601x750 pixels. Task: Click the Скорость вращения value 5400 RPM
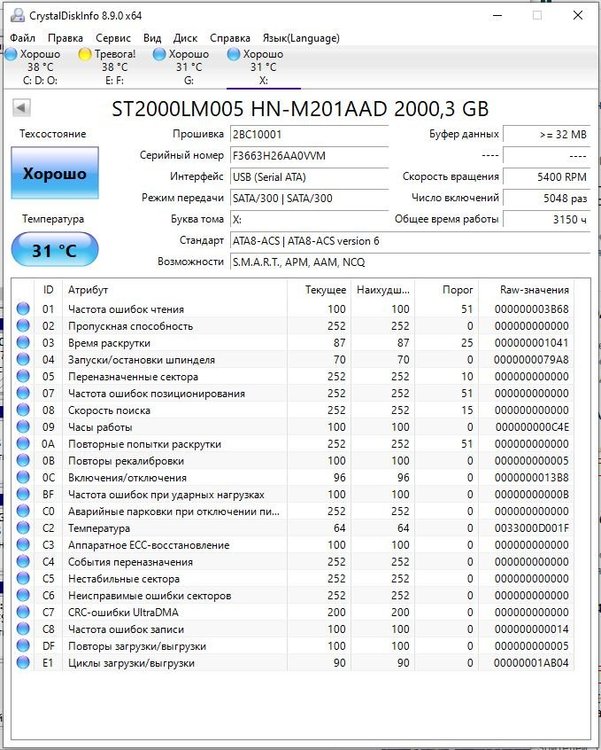point(546,177)
